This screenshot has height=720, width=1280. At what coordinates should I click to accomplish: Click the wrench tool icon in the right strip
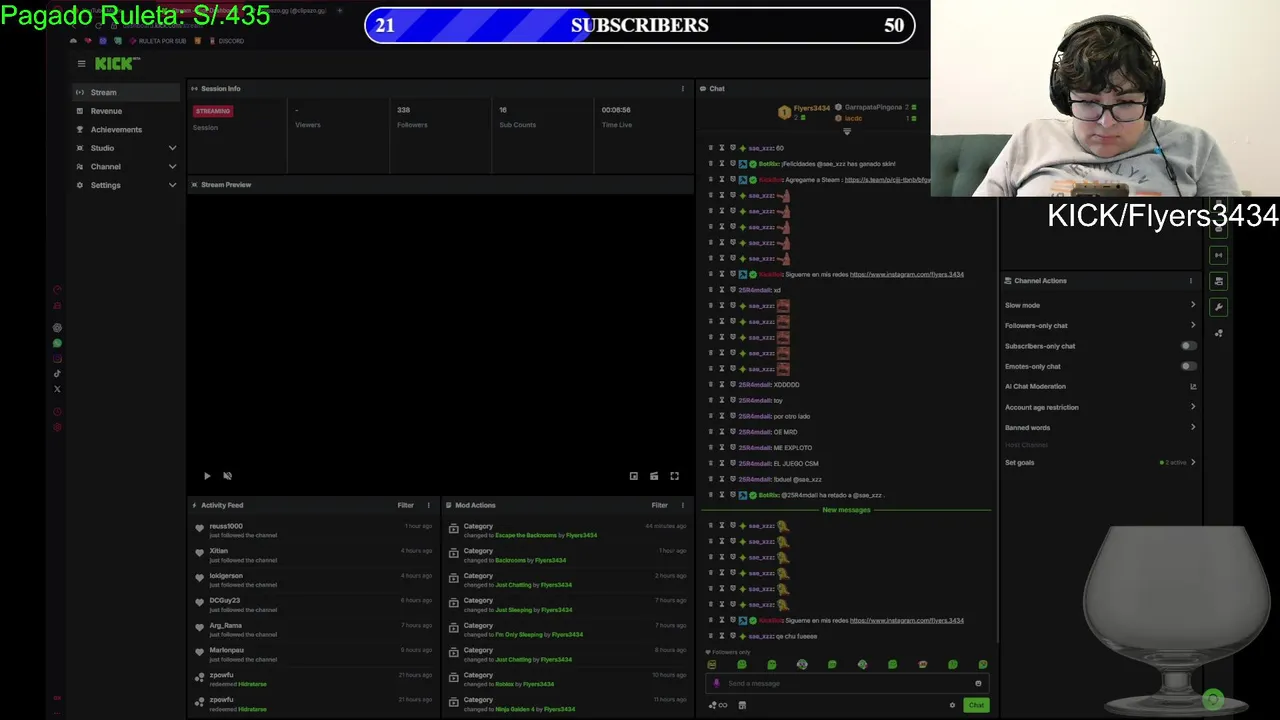coord(1219,307)
